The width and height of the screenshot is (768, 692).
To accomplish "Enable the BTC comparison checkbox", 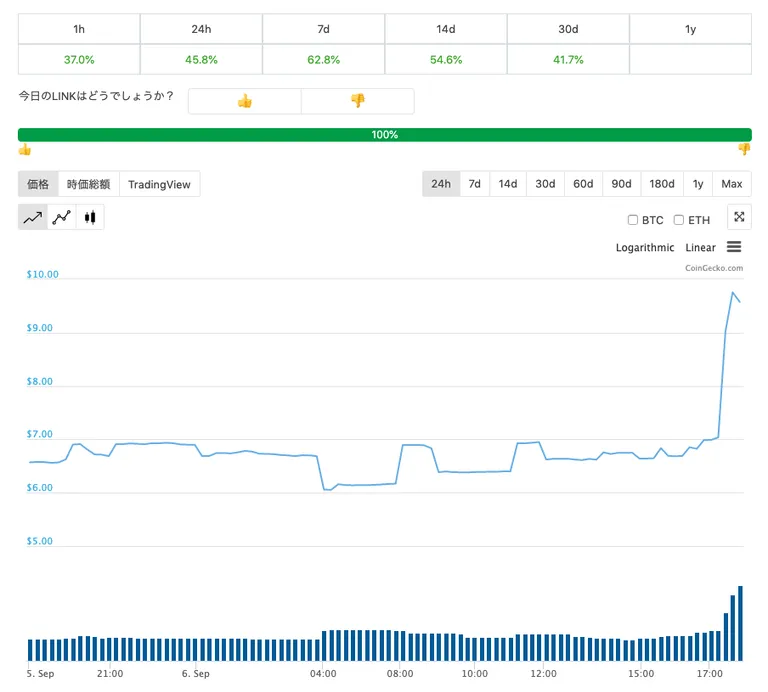I will (633, 220).
